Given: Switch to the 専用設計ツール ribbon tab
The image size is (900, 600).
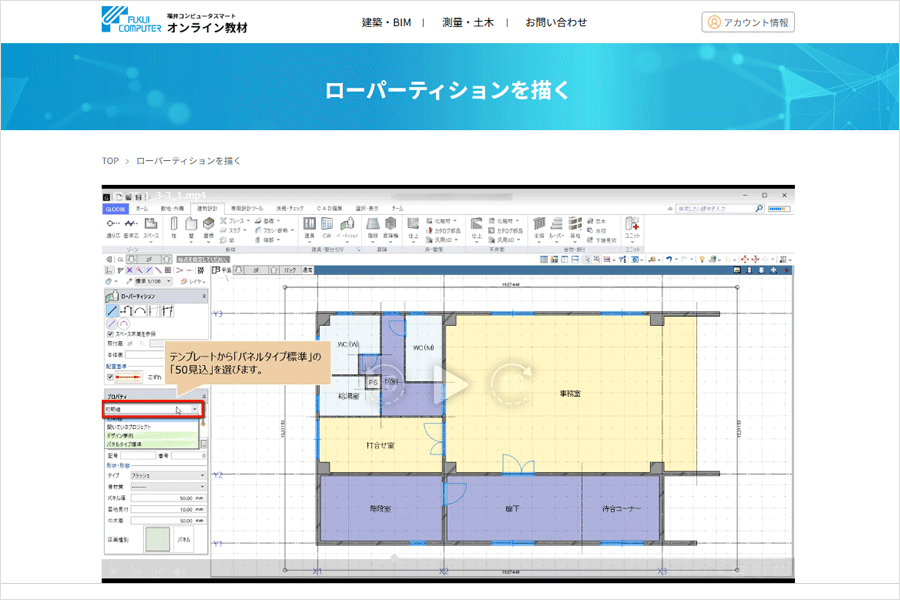Looking at the screenshot, I should pos(245,208).
